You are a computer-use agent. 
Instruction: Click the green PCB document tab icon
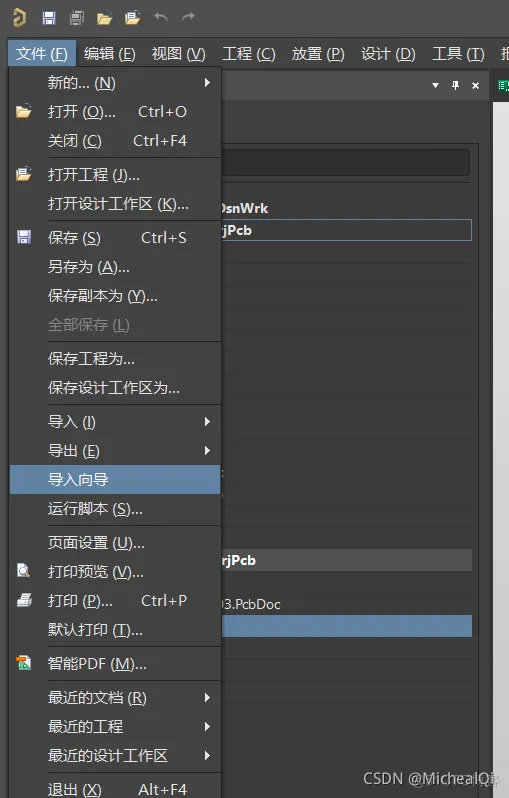[503, 86]
